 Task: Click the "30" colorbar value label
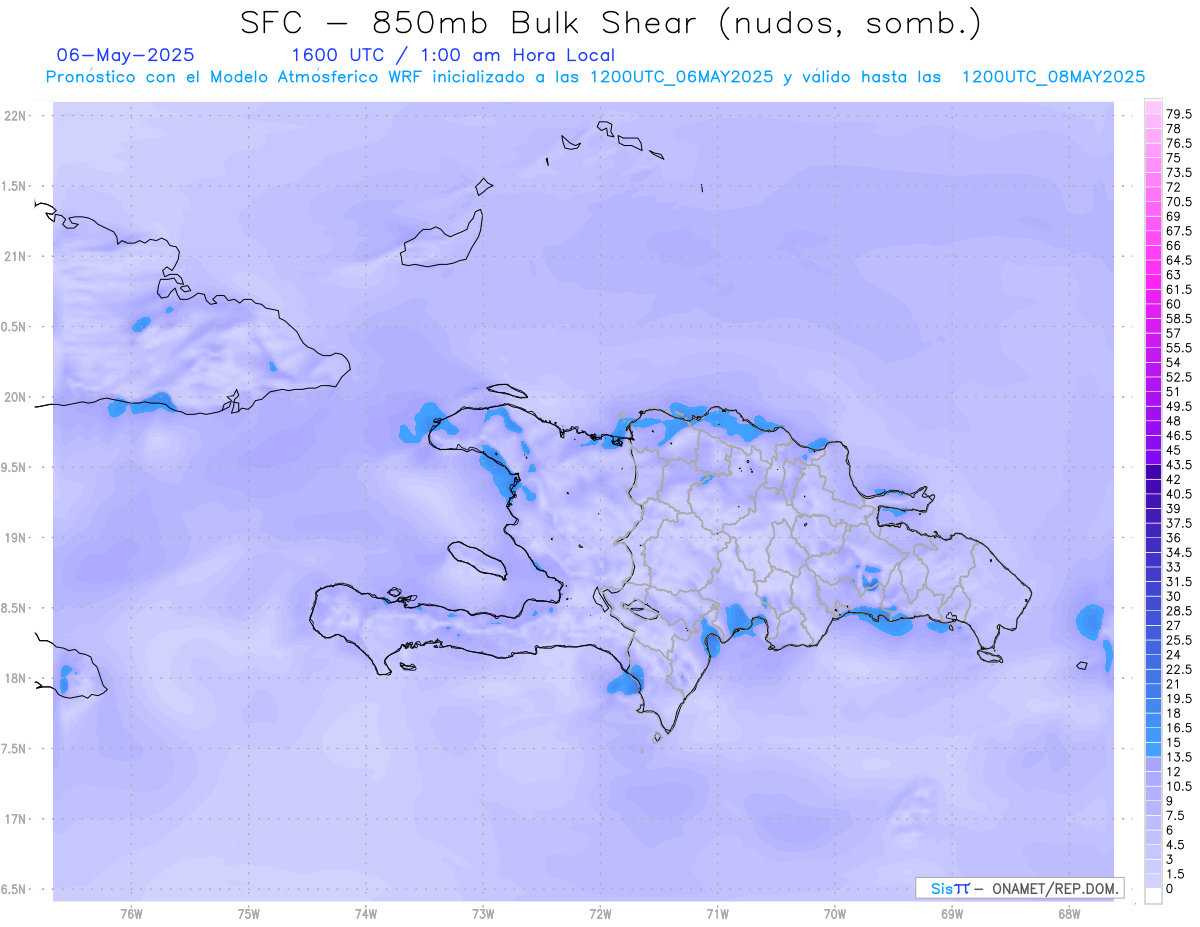1174,596
